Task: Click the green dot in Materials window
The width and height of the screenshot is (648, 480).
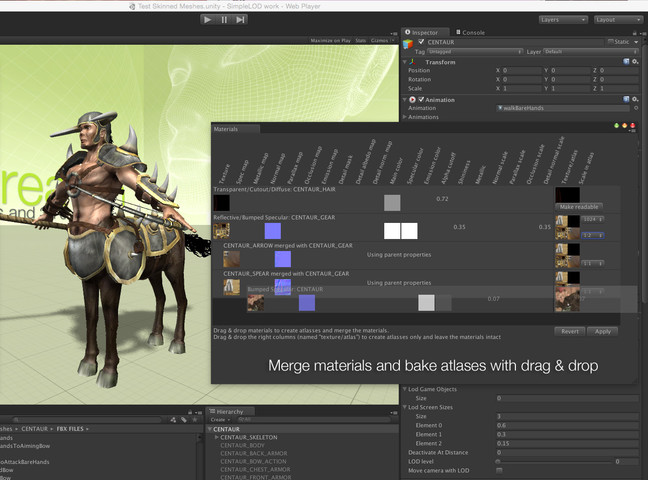Action: coord(617,125)
